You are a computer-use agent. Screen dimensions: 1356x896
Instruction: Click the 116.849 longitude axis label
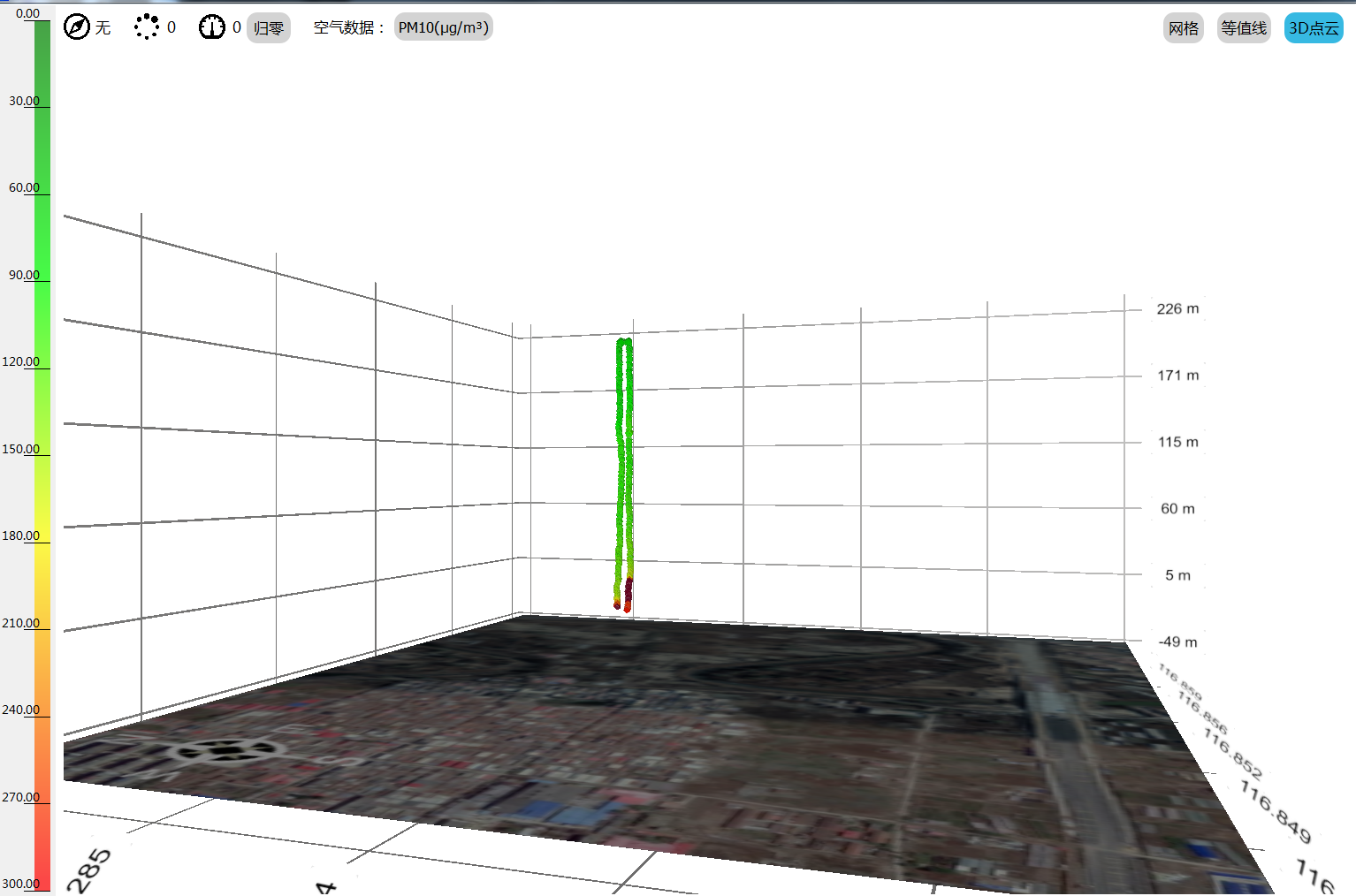(x=1275, y=811)
